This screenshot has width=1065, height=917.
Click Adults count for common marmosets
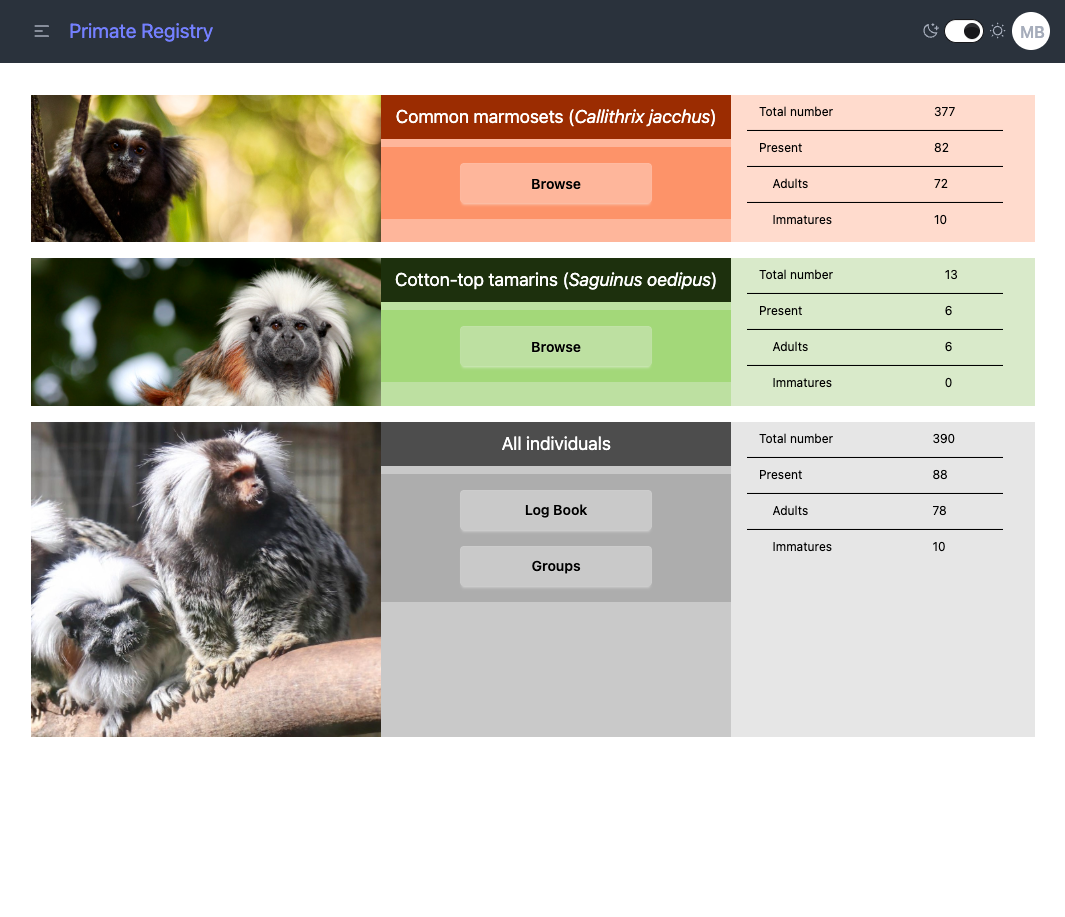coord(874,184)
